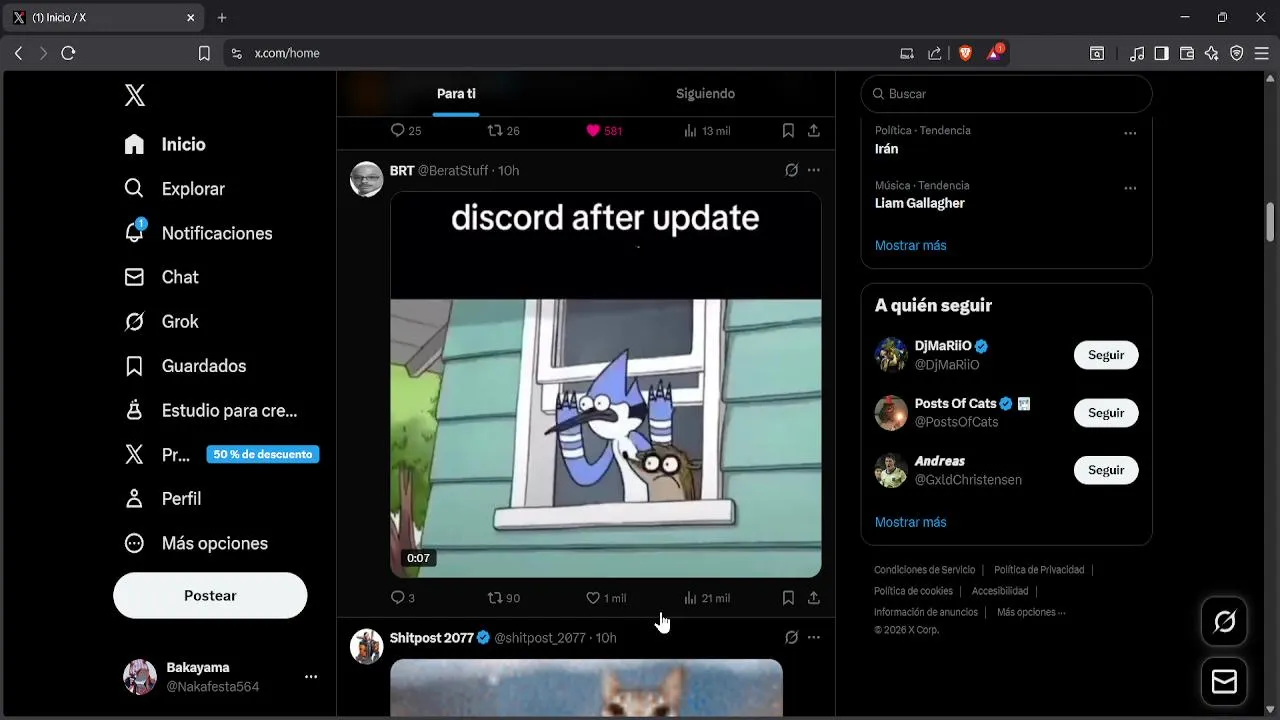Like the BRT post with 1 mil likes
Image resolution: width=1280 pixels, height=720 pixels.
(606, 598)
